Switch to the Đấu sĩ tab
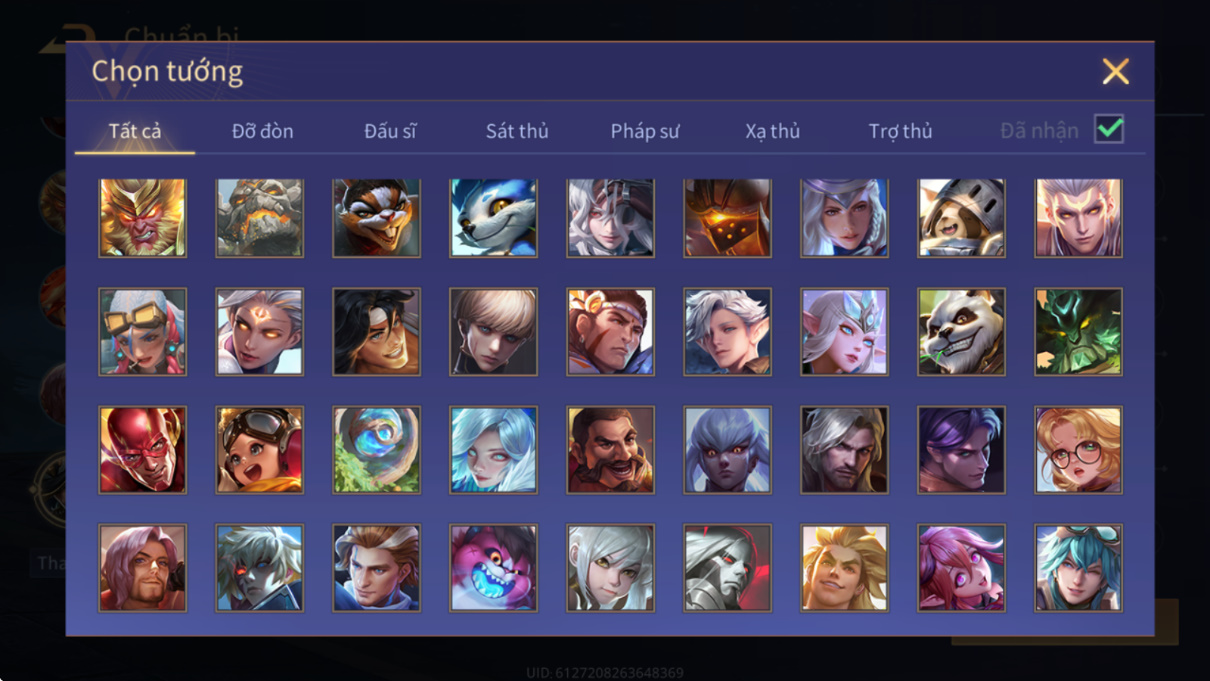The height and width of the screenshot is (681, 1210). pos(390,131)
